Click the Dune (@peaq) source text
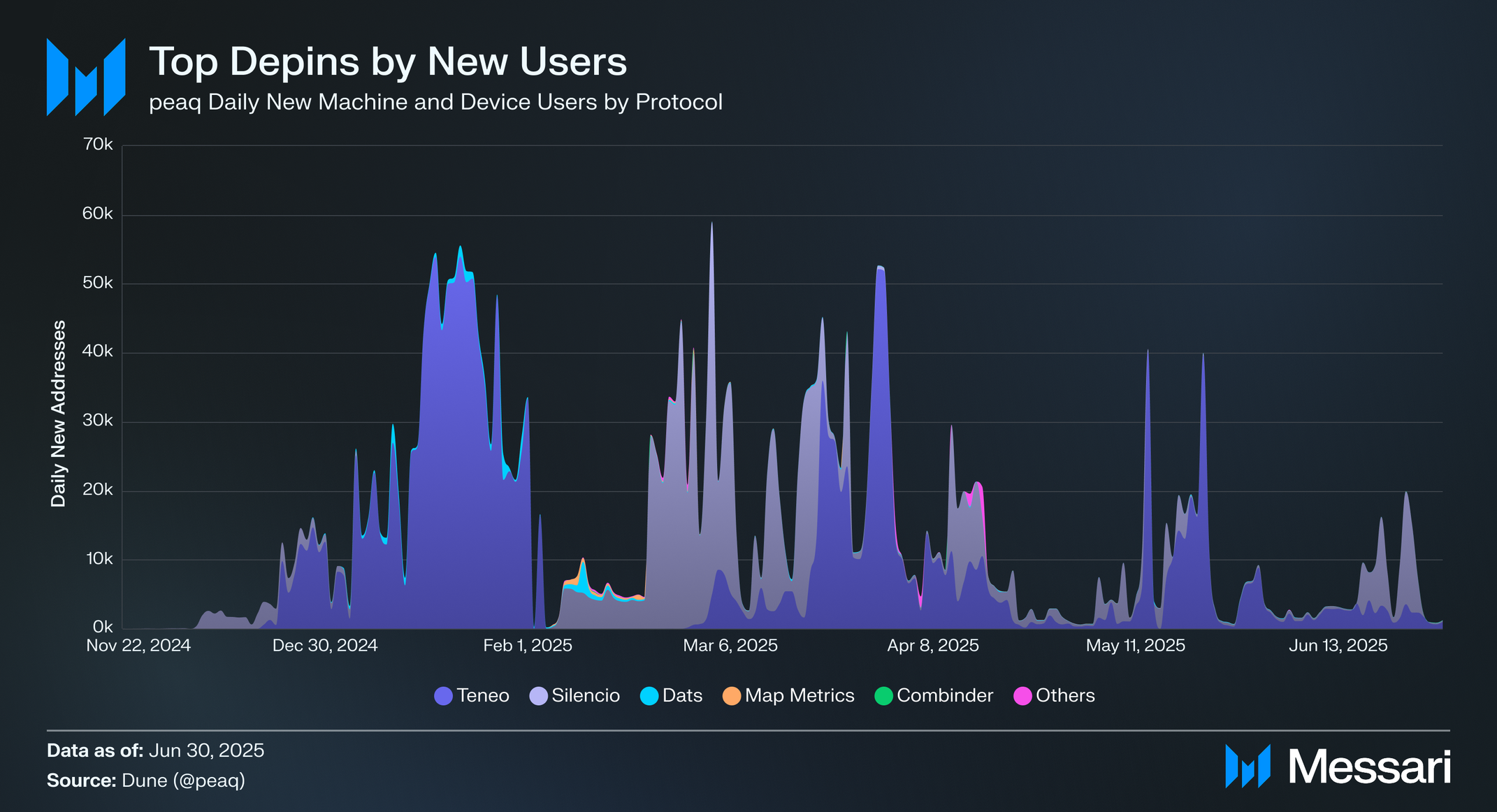Image resolution: width=1497 pixels, height=812 pixels. (183, 780)
